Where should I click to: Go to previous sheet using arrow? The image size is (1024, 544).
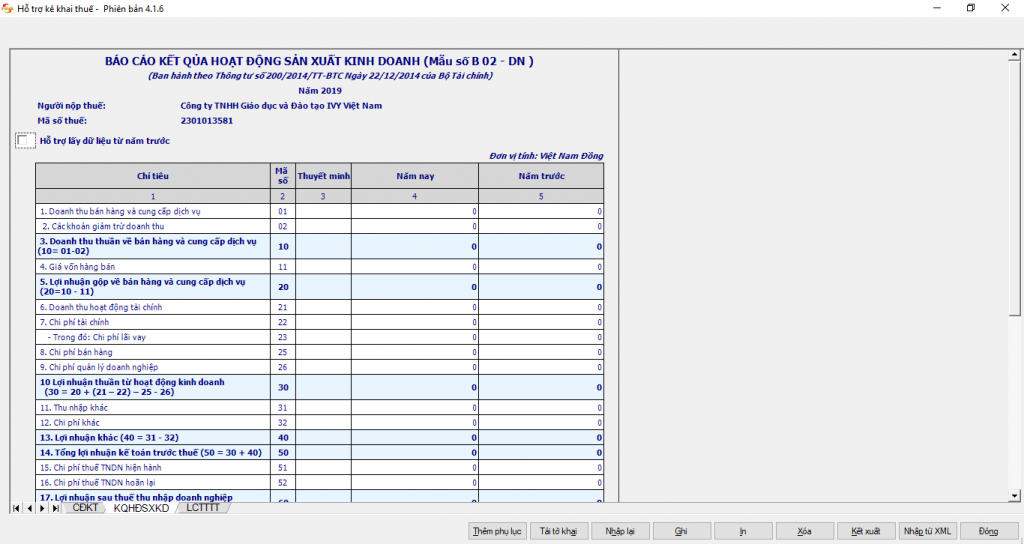(x=29, y=508)
